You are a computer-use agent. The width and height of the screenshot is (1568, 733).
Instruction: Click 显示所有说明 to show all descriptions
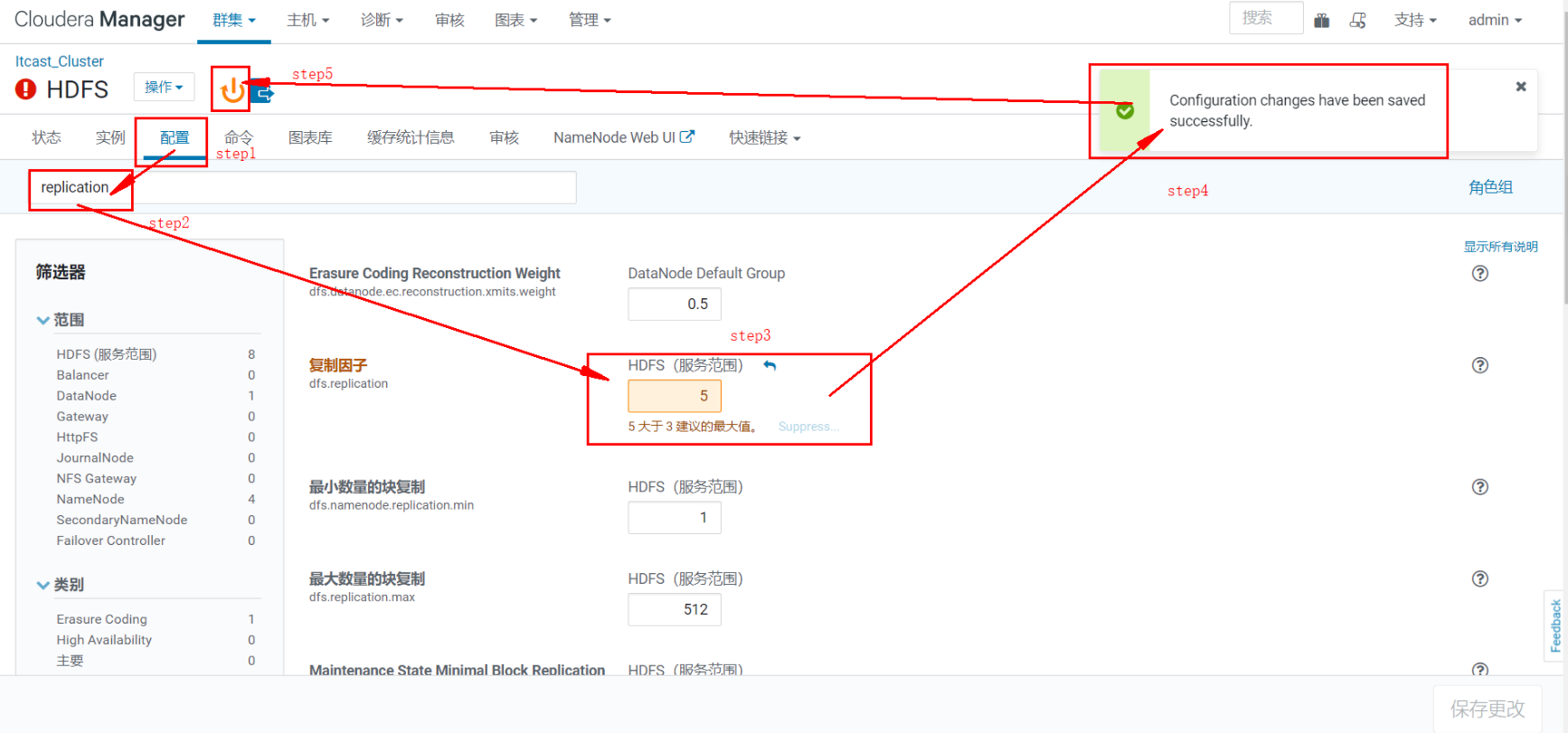pos(1501,247)
